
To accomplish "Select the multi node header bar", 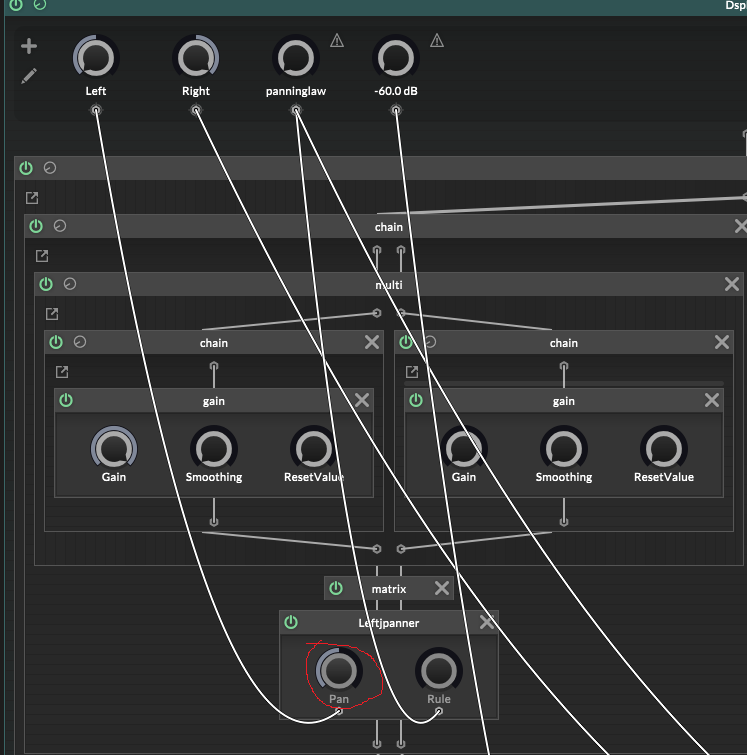I will point(389,285).
